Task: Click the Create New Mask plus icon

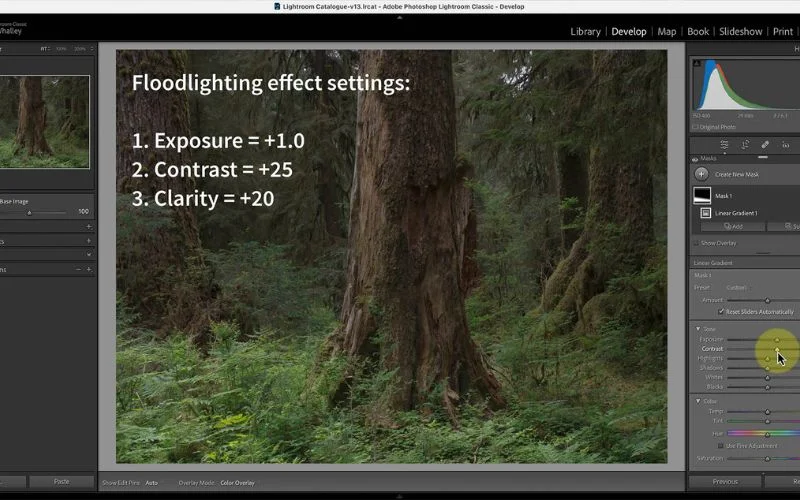Action: tap(701, 174)
